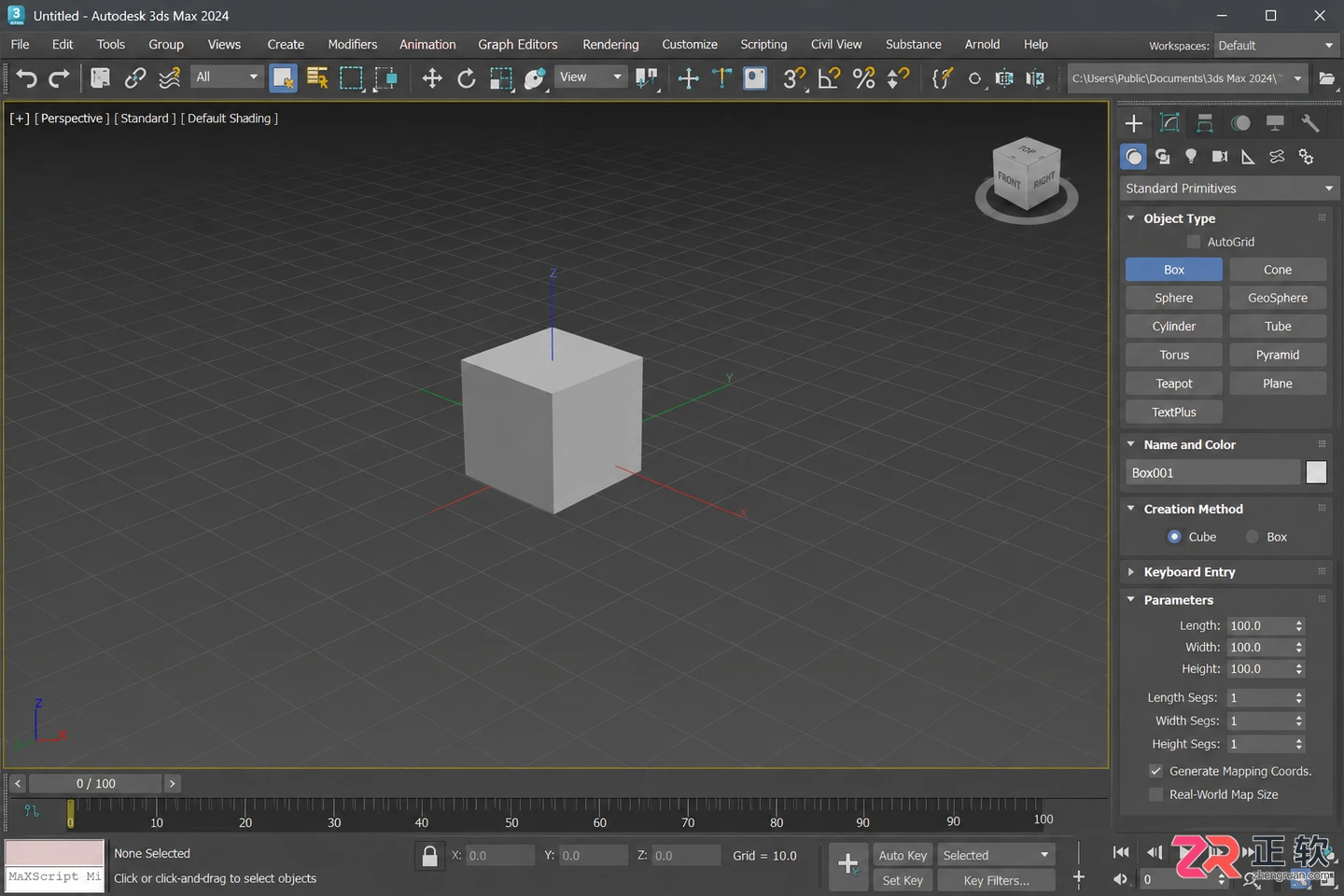Open the Box001 object color swatch
Screen dimensions: 1344x896
click(1316, 473)
